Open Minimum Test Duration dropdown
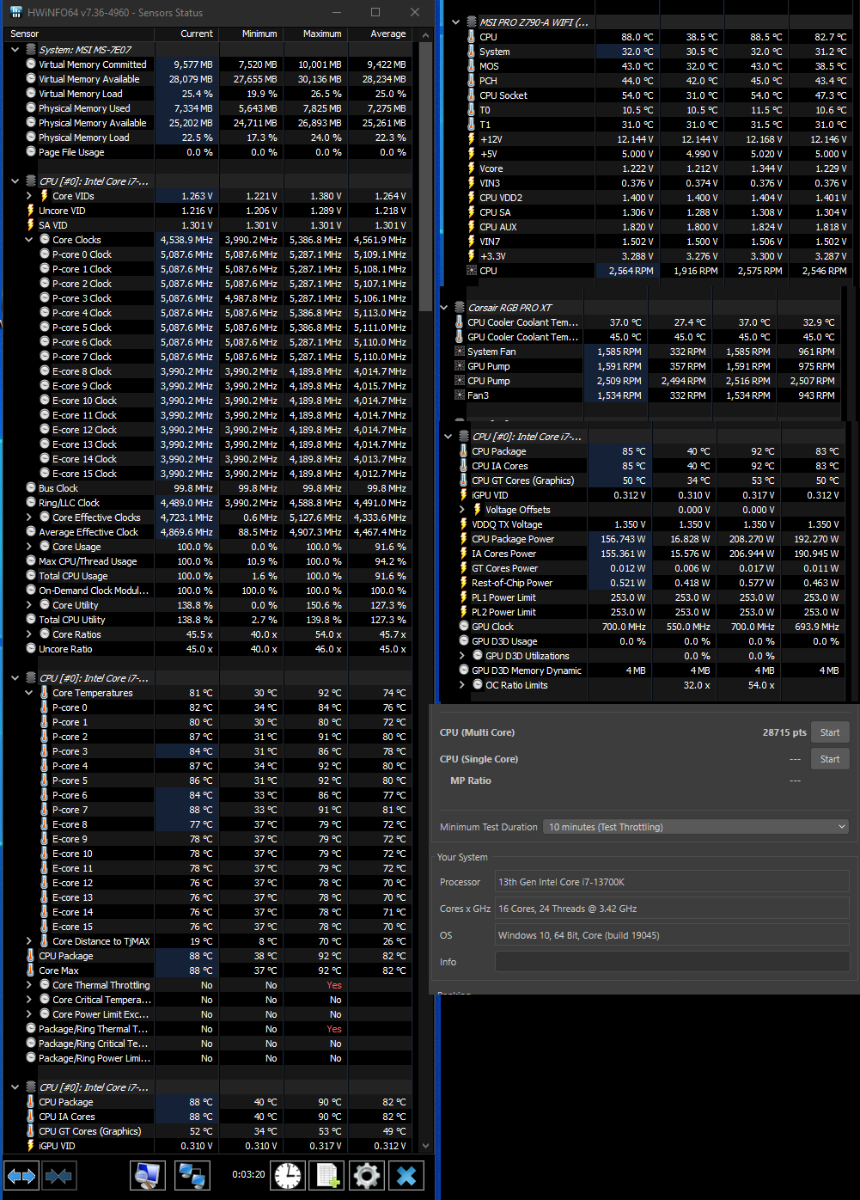Viewport: 860px width, 1200px height. [696, 827]
